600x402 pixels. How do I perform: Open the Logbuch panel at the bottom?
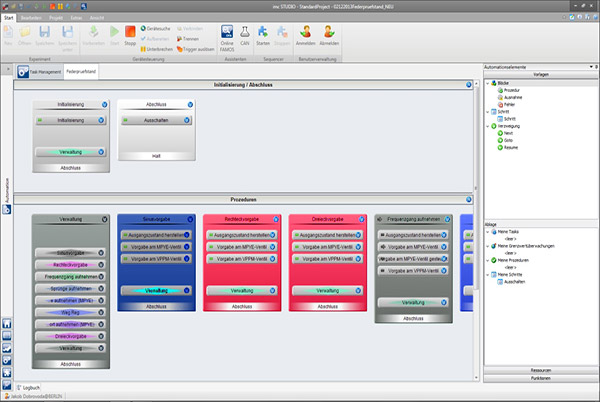(x=29, y=386)
